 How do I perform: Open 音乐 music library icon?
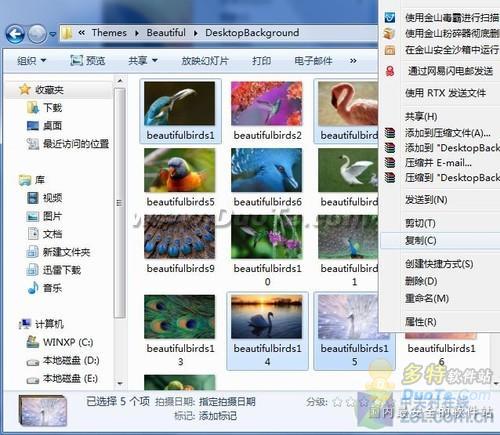(x=33, y=288)
